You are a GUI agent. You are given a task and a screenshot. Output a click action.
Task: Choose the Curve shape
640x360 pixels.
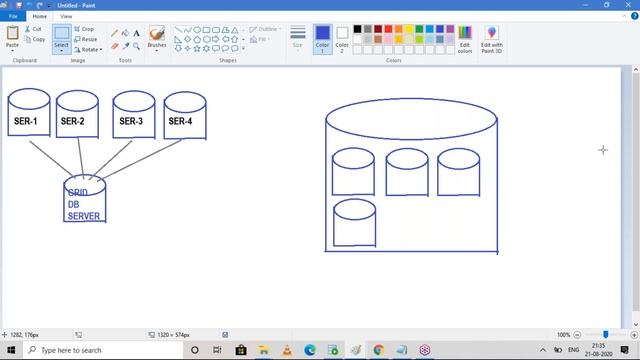187,30
